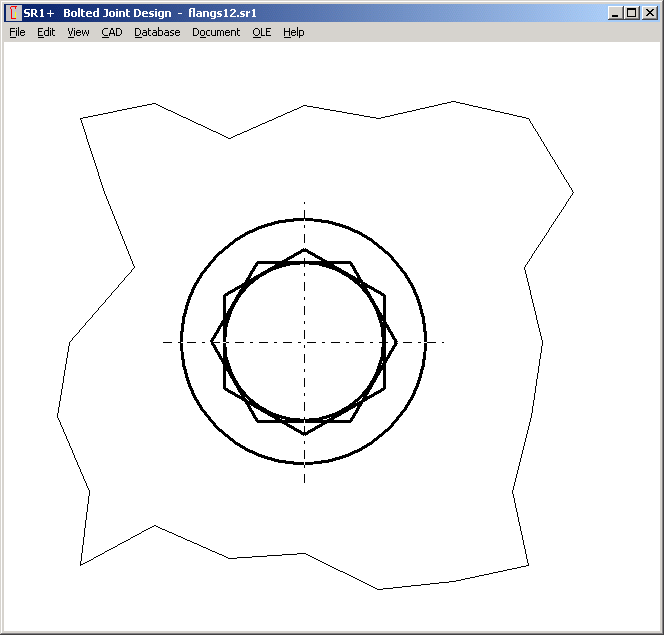Click the right end of horizontal centerline
This screenshot has width=664, height=635.
[x=443, y=342]
